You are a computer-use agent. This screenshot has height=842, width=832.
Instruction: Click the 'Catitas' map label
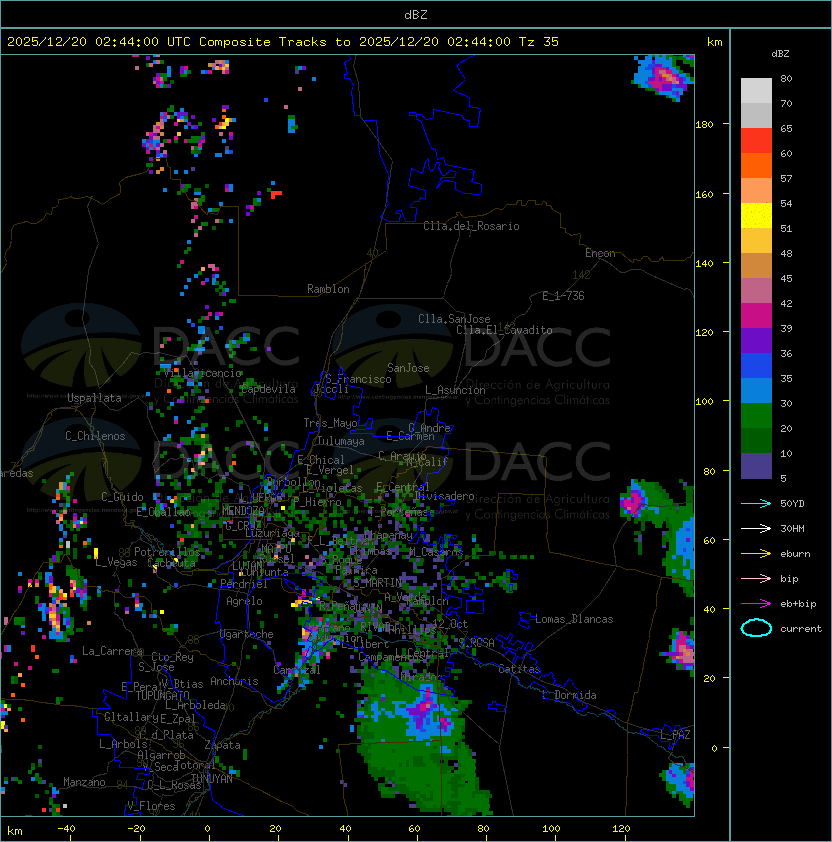519,669
